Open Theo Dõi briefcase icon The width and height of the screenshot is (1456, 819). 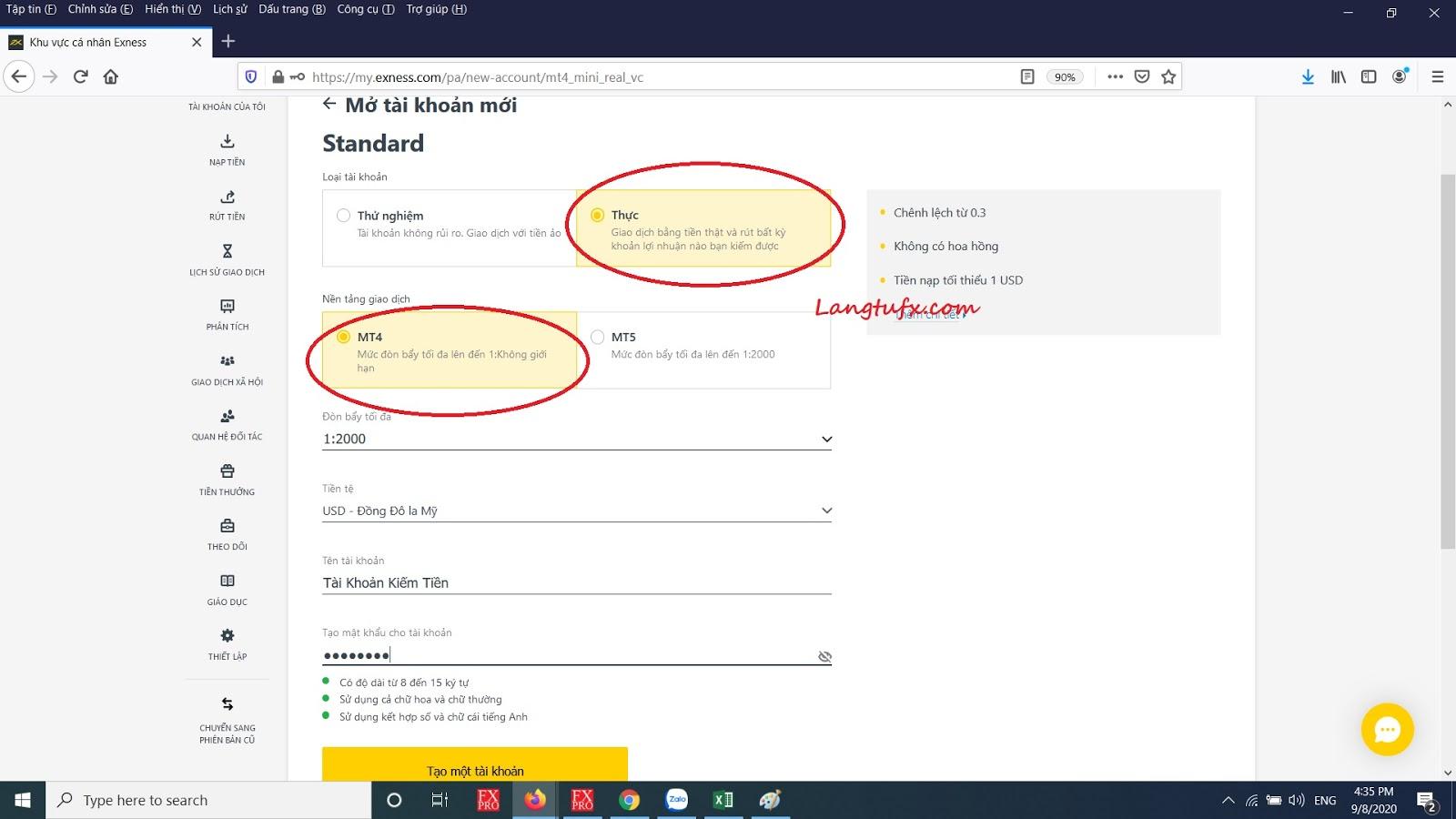coord(227,526)
